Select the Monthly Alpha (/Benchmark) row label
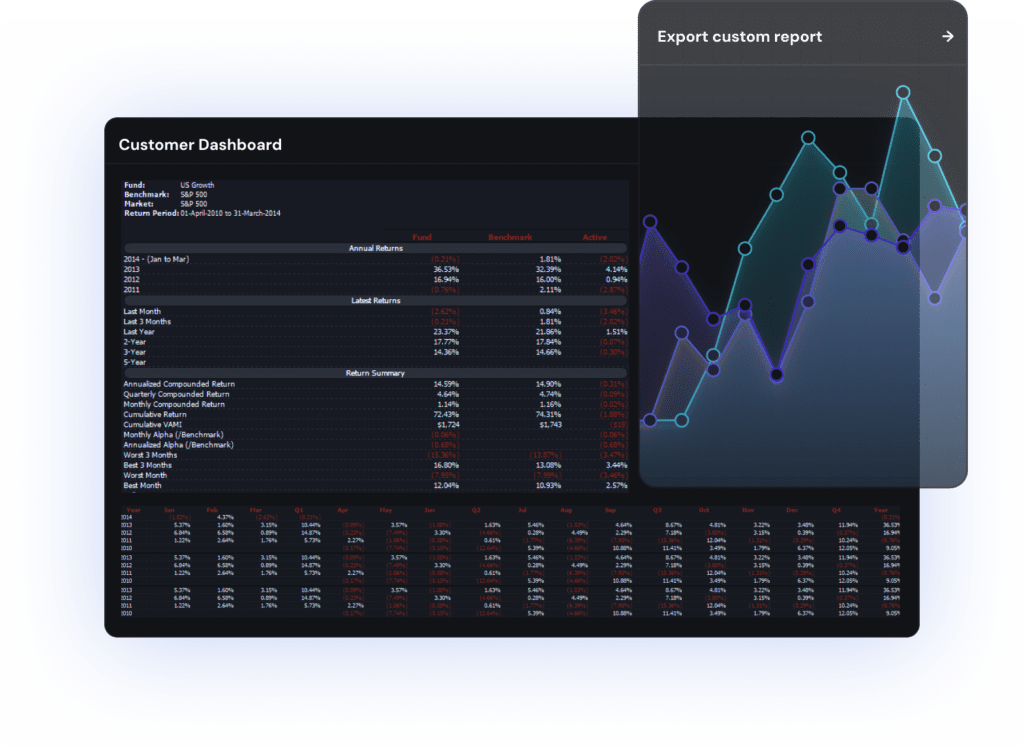 tap(173, 434)
